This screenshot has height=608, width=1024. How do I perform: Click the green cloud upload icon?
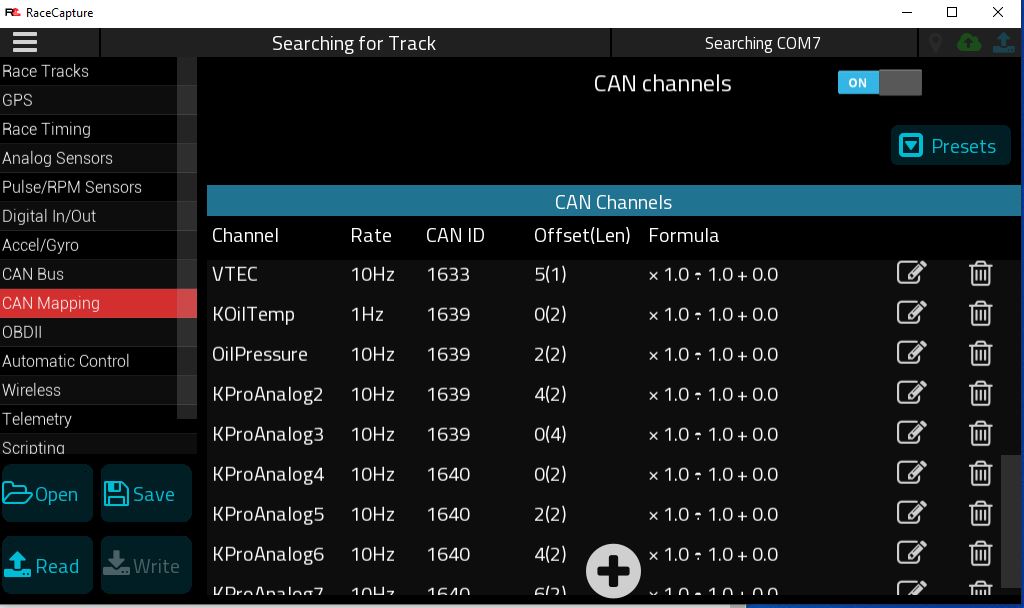click(x=968, y=43)
